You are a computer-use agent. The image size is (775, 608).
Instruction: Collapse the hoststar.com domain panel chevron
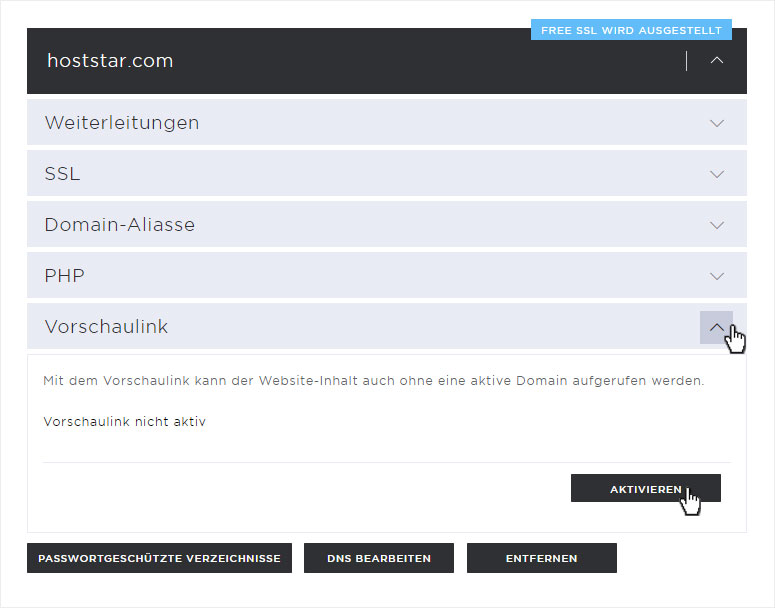point(717,60)
